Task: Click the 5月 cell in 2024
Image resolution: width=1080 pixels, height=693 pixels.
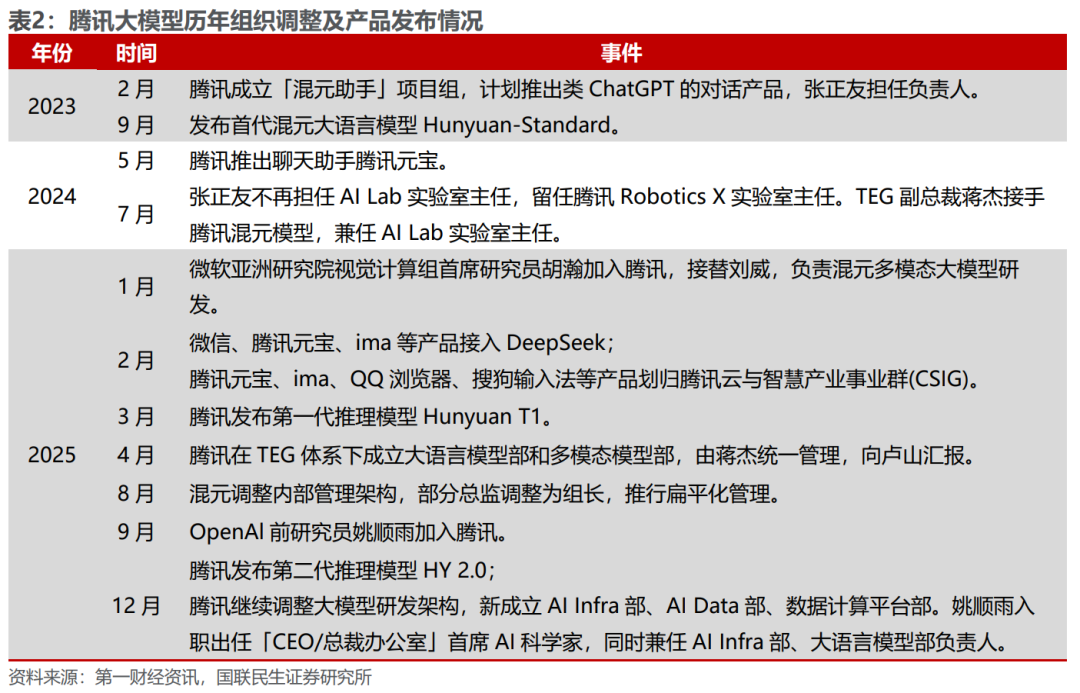Action: coord(136,161)
